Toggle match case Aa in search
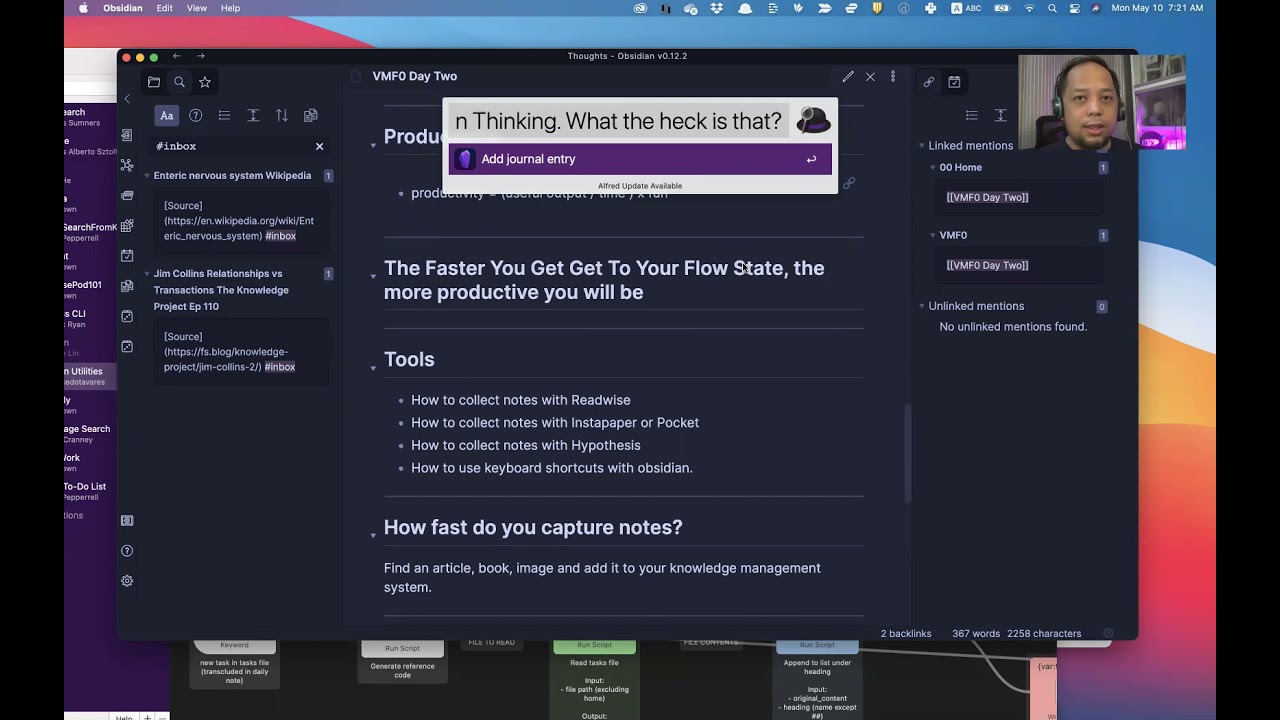1280x720 pixels. tap(167, 116)
